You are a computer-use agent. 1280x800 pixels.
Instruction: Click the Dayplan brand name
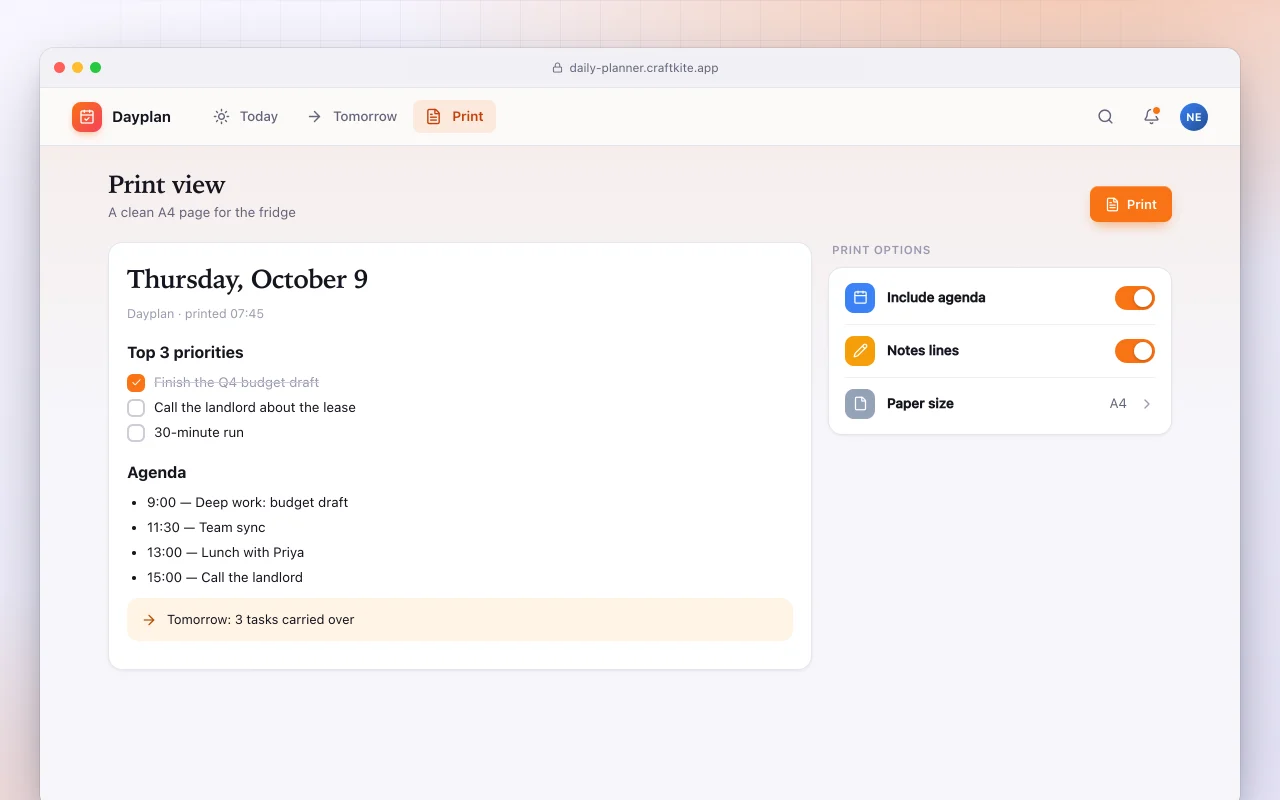coord(141,117)
